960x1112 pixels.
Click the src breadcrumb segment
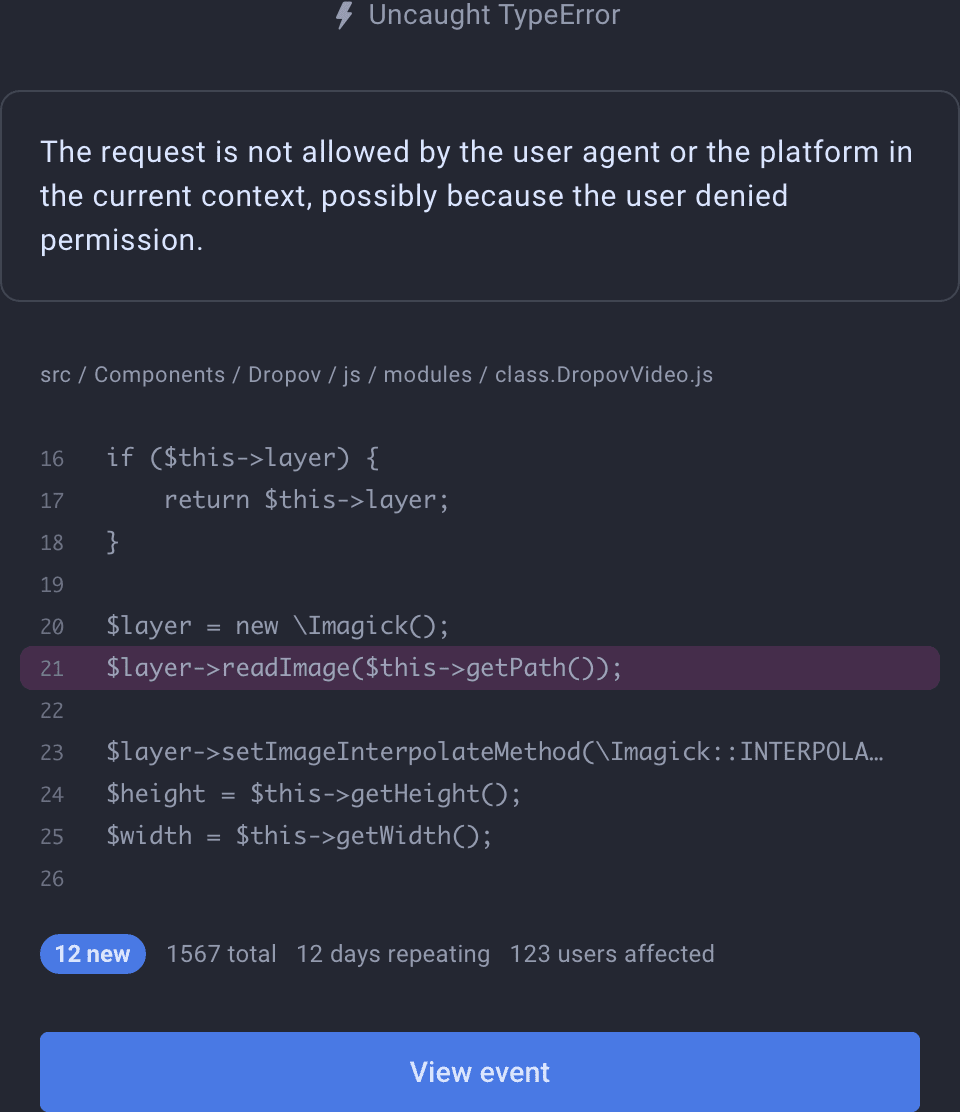56,375
